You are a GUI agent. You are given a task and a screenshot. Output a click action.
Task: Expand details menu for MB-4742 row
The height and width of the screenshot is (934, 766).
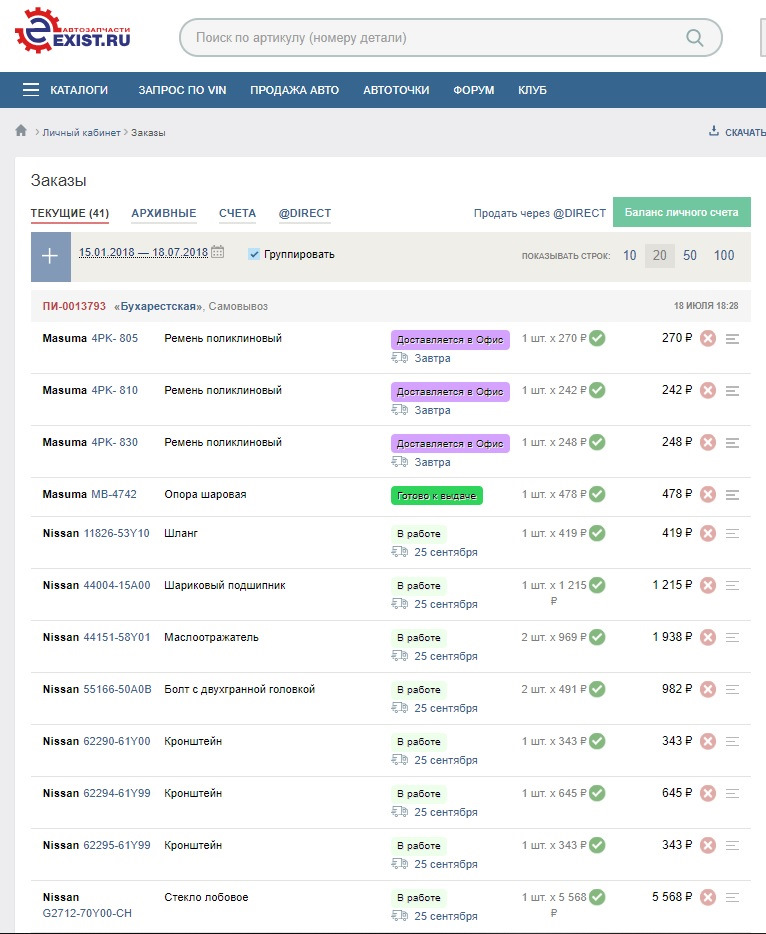(732, 494)
